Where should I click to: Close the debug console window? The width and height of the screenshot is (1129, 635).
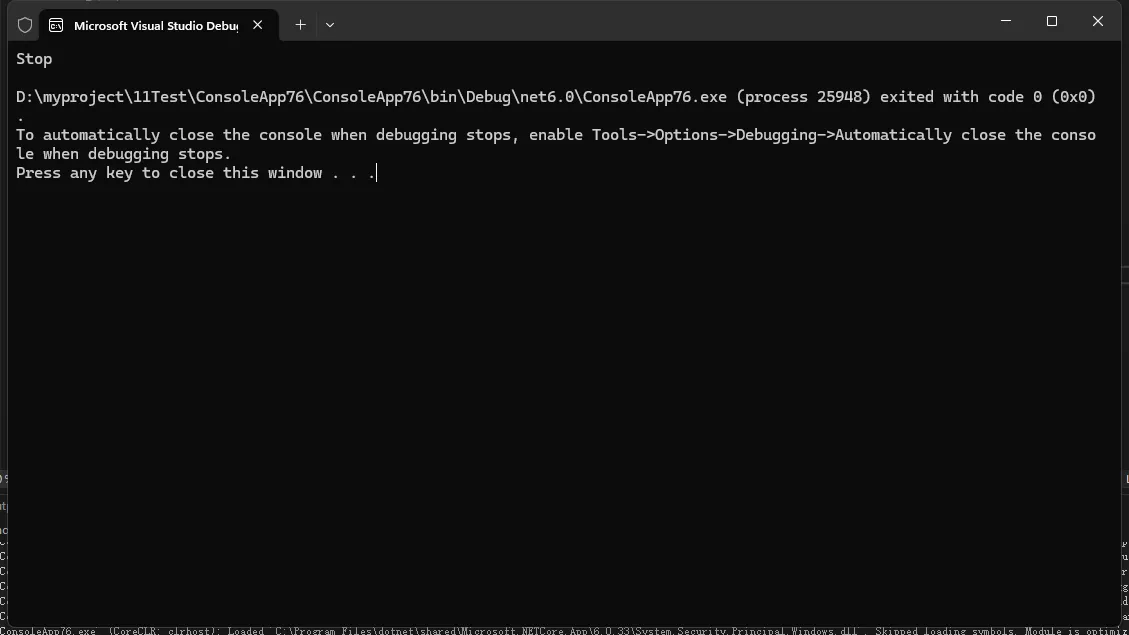[1098, 21]
